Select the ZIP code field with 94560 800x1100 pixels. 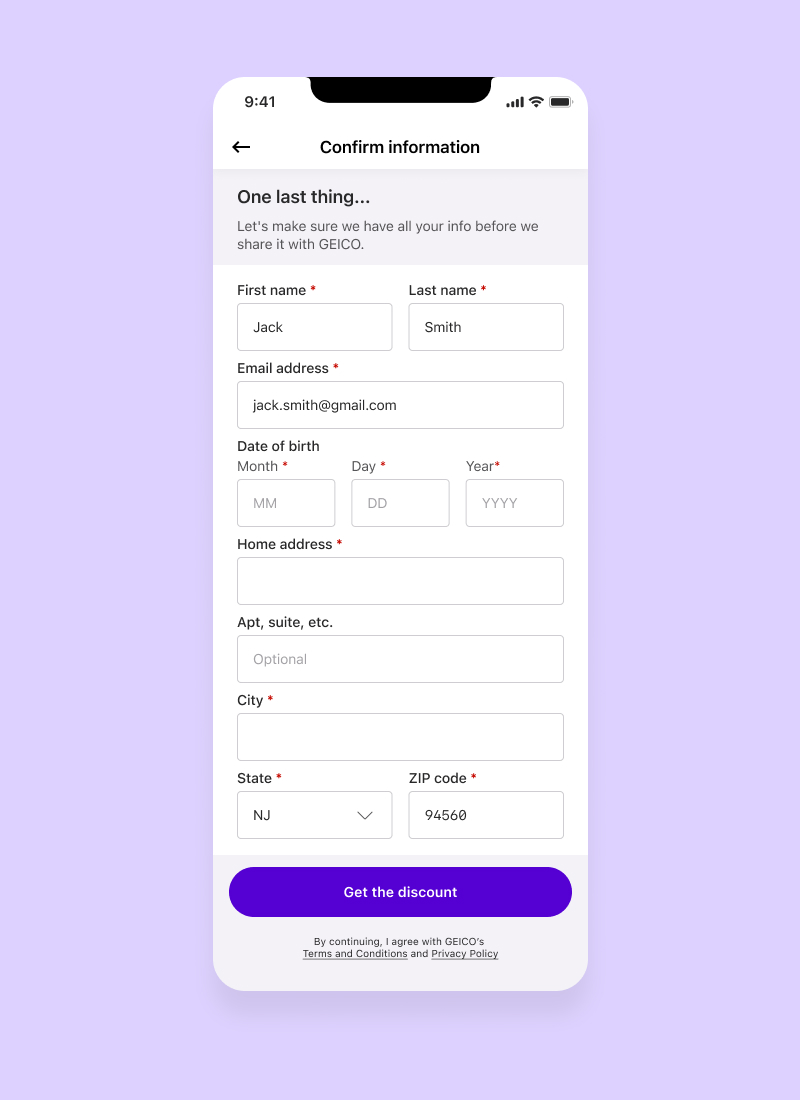pyautogui.click(x=486, y=815)
